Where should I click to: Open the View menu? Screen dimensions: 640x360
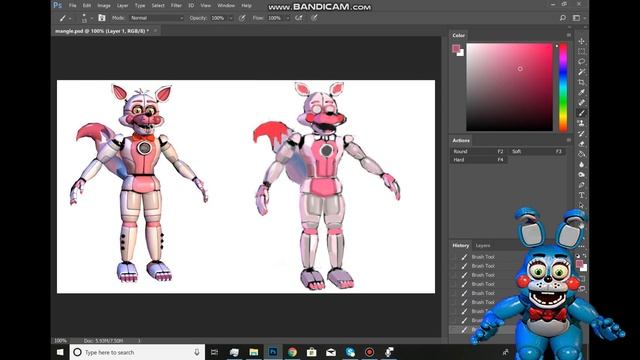(x=206, y=6)
